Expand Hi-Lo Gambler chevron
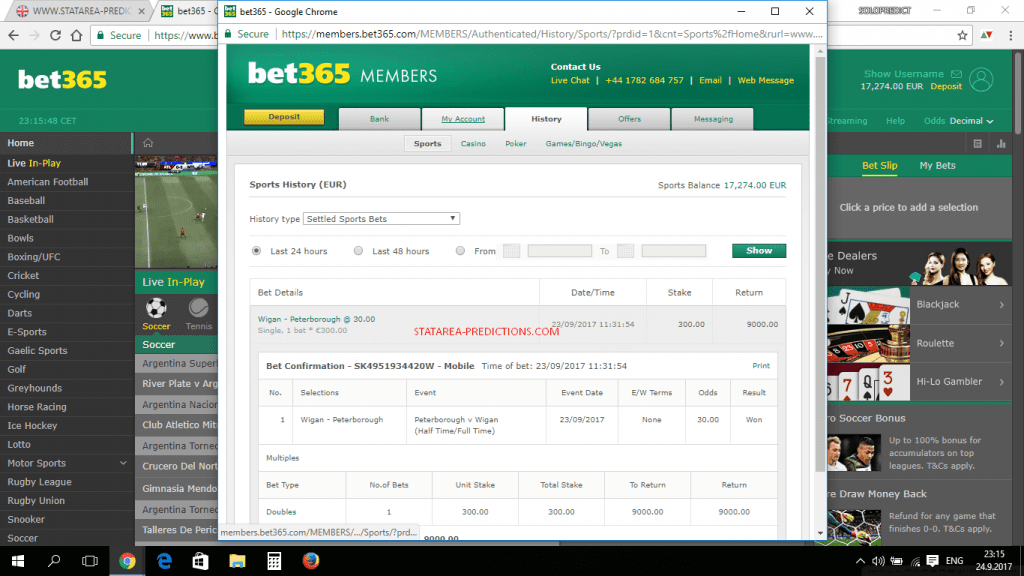The width and height of the screenshot is (1024, 576). (x=1002, y=381)
